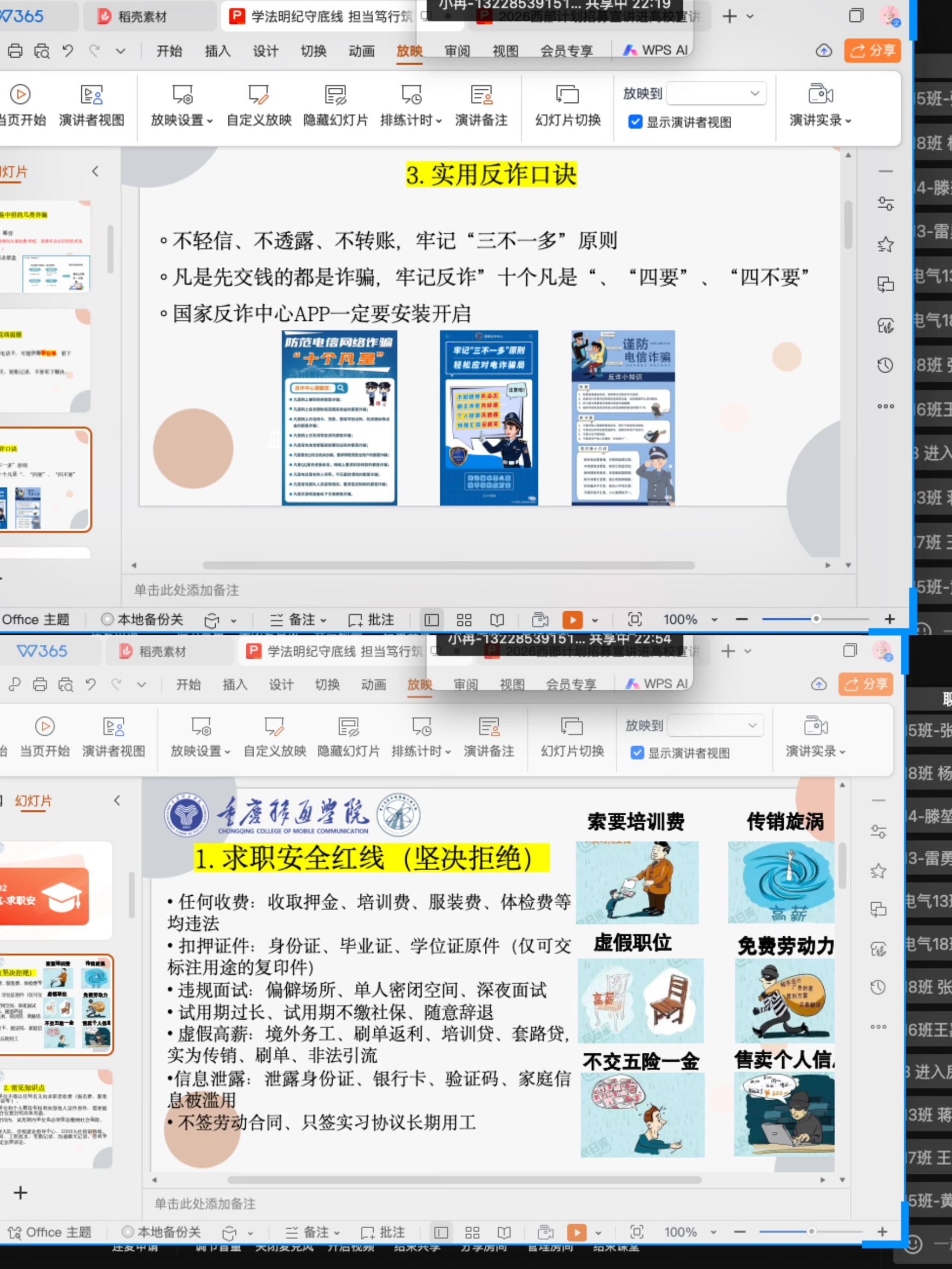The width and height of the screenshot is (952, 1269).
Task: Open 演讲者视图 in lower window ribbon
Action: click(x=113, y=737)
